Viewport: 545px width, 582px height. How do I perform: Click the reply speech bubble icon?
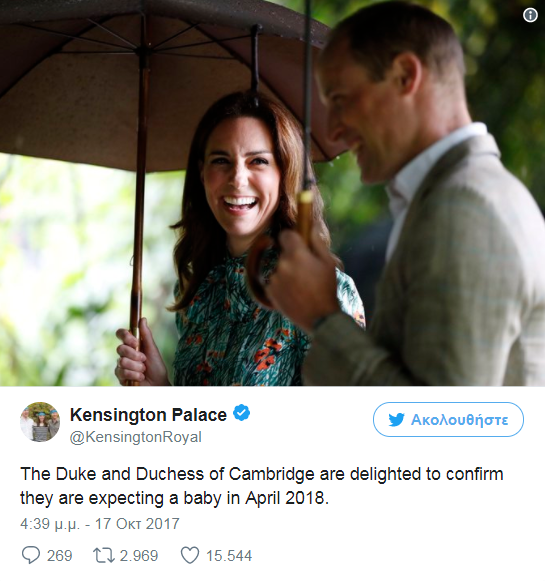[30, 555]
